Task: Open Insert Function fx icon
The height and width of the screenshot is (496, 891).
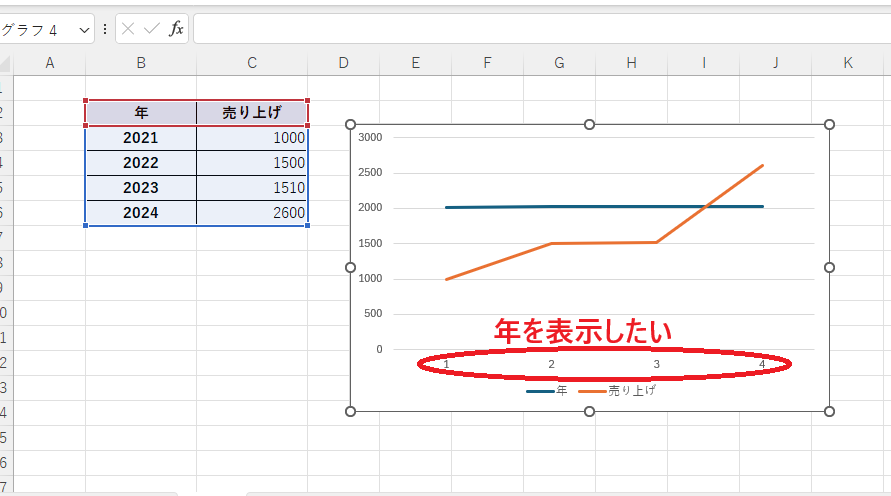Action: (x=176, y=29)
